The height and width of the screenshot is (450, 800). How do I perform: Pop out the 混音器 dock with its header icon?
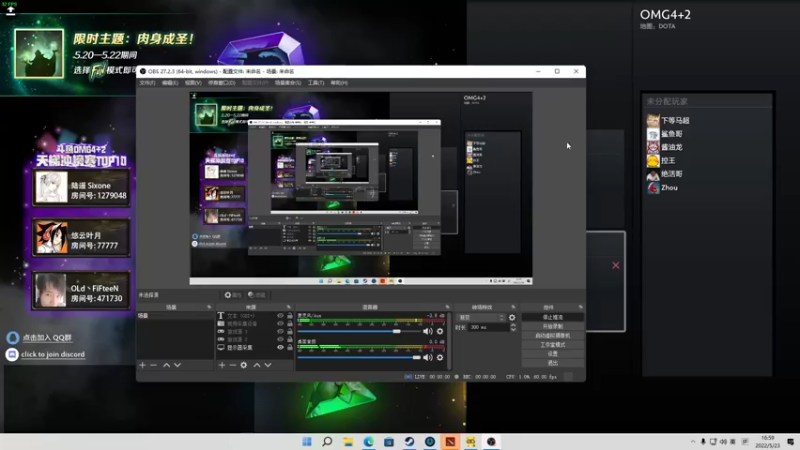[447, 307]
